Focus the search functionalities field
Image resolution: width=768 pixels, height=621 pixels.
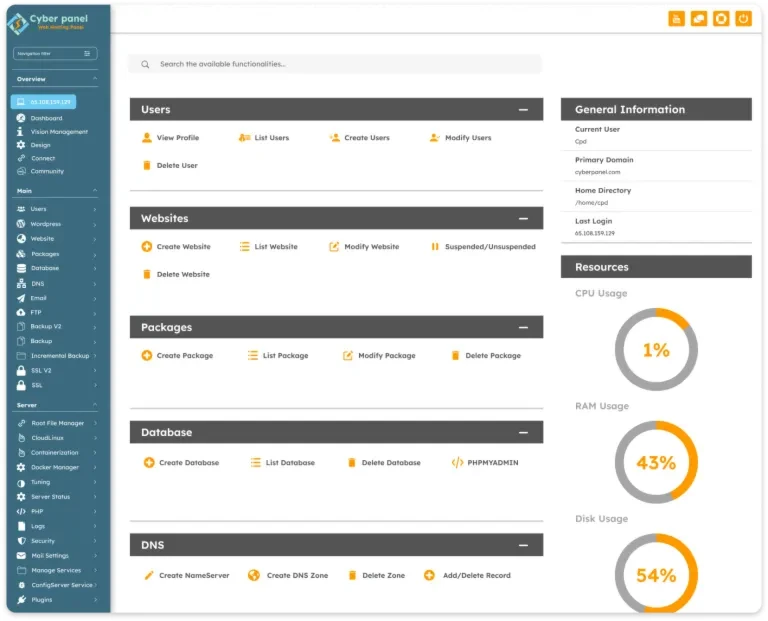335,64
